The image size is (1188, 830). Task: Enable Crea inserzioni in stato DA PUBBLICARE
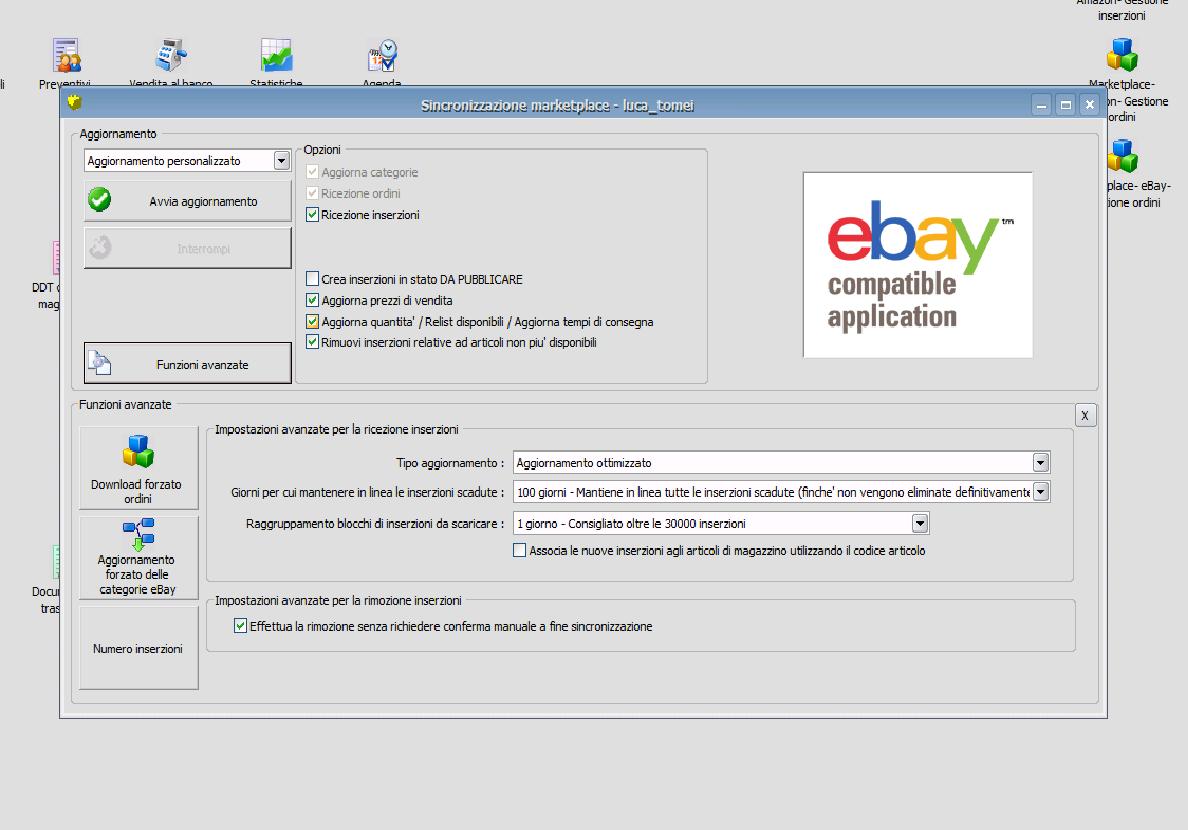point(312,279)
